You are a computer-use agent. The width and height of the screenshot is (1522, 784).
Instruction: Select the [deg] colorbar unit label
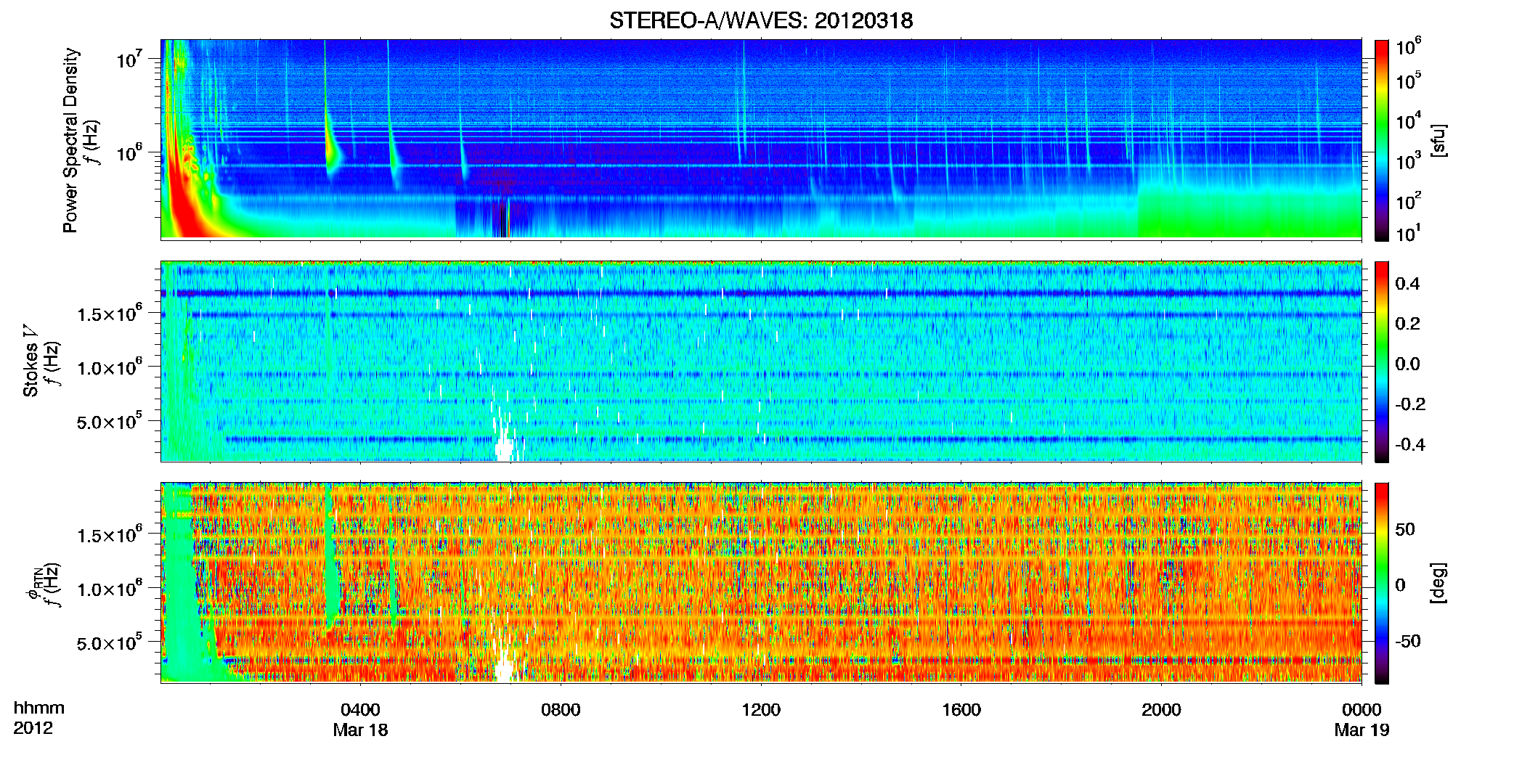pyautogui.click(x=1438, y=583)
